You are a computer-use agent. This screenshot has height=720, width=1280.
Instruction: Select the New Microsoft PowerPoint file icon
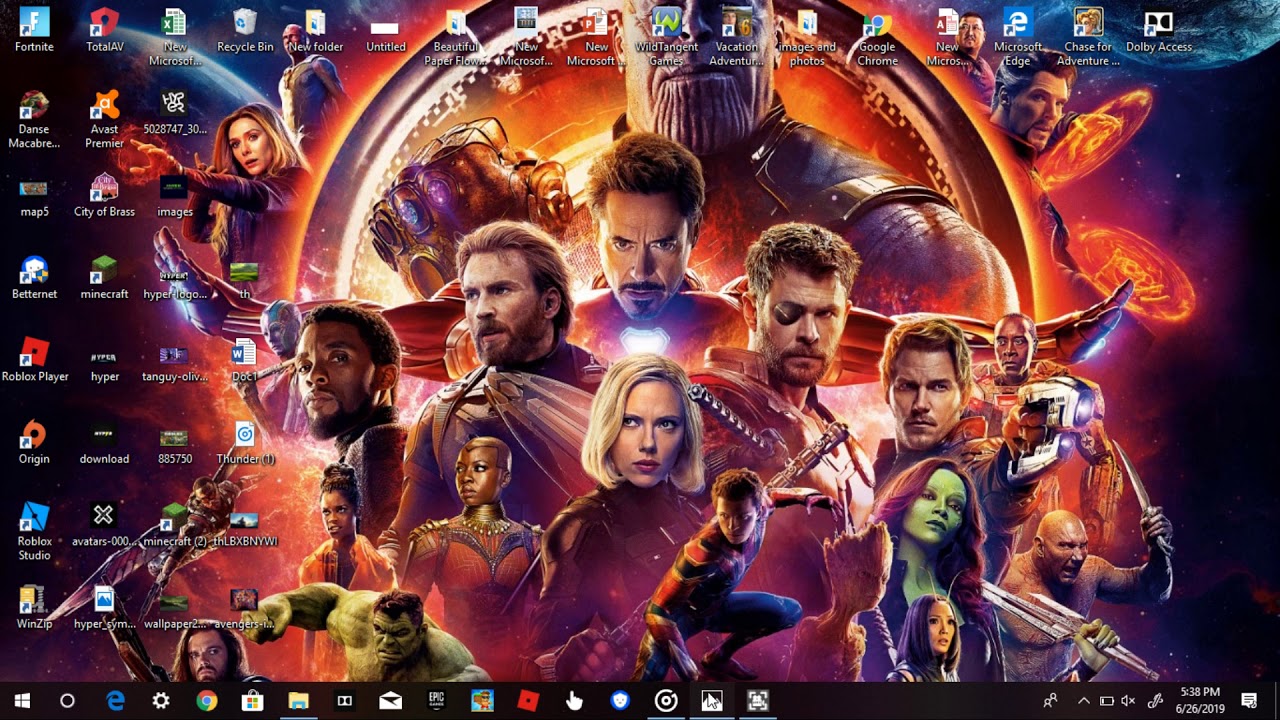(x=596, y=37)
